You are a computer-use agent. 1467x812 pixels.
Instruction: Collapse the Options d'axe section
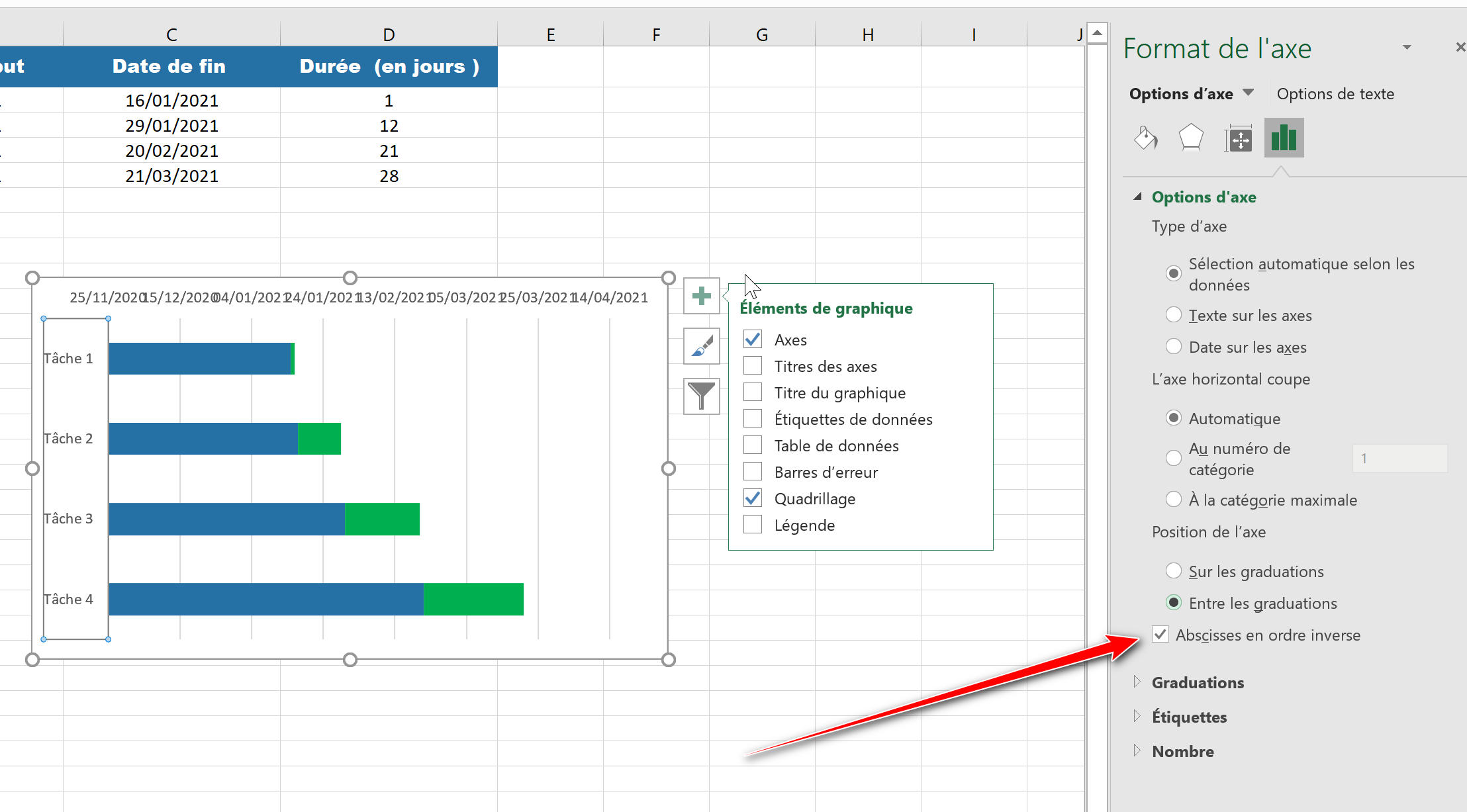pyautogui.click(x=1137, y=197)
